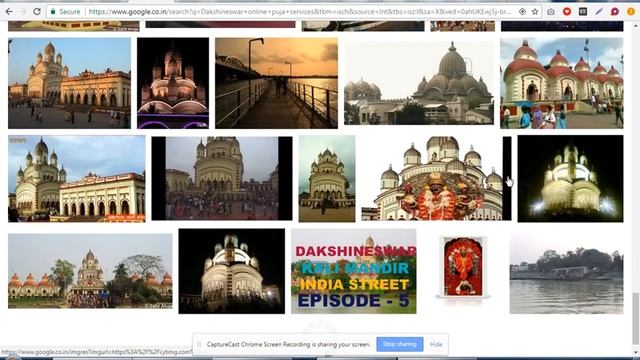Go back with the browser back arrow

(9, 12)
